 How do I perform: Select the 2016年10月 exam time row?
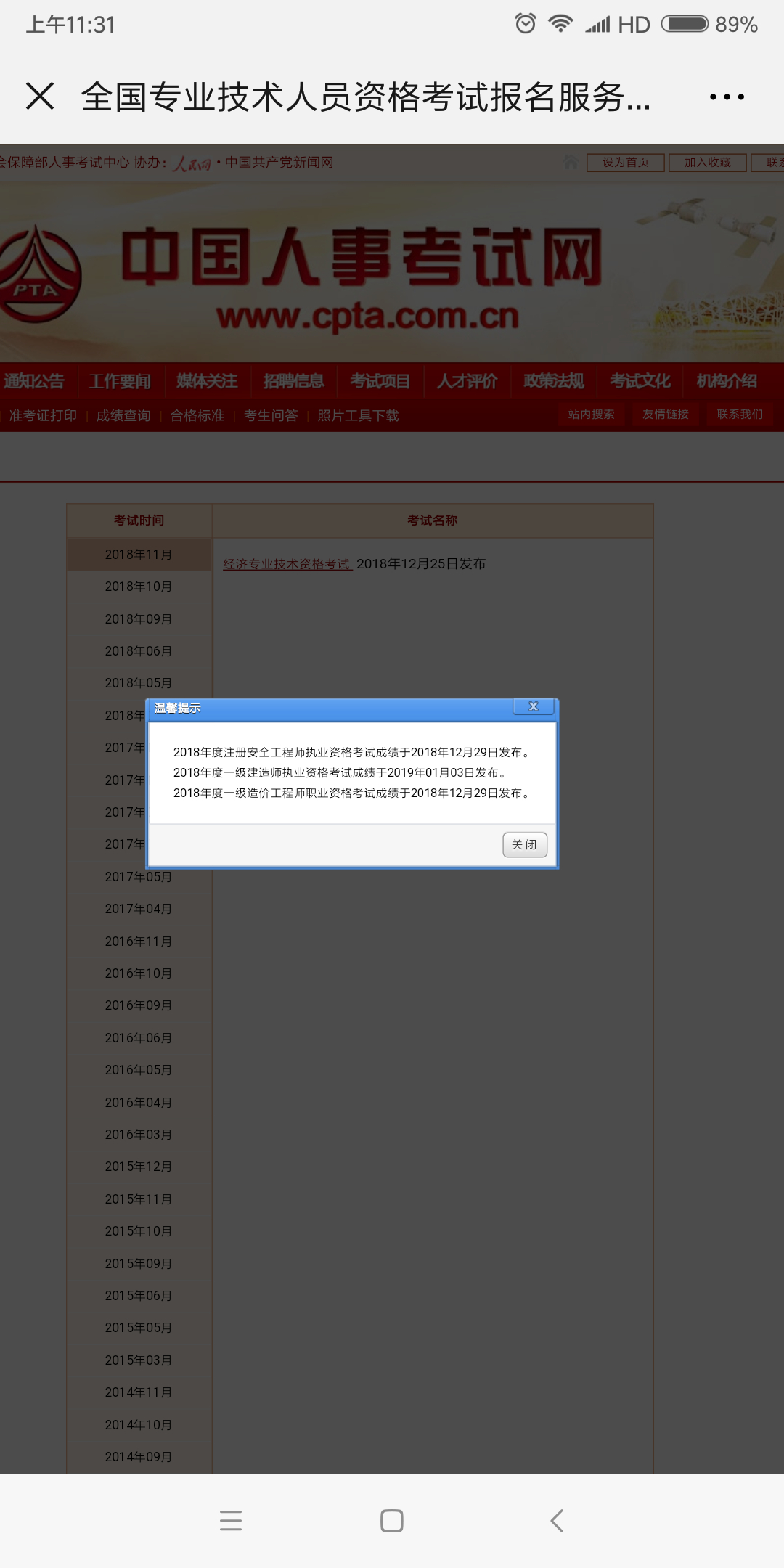[x=139, y=973]
